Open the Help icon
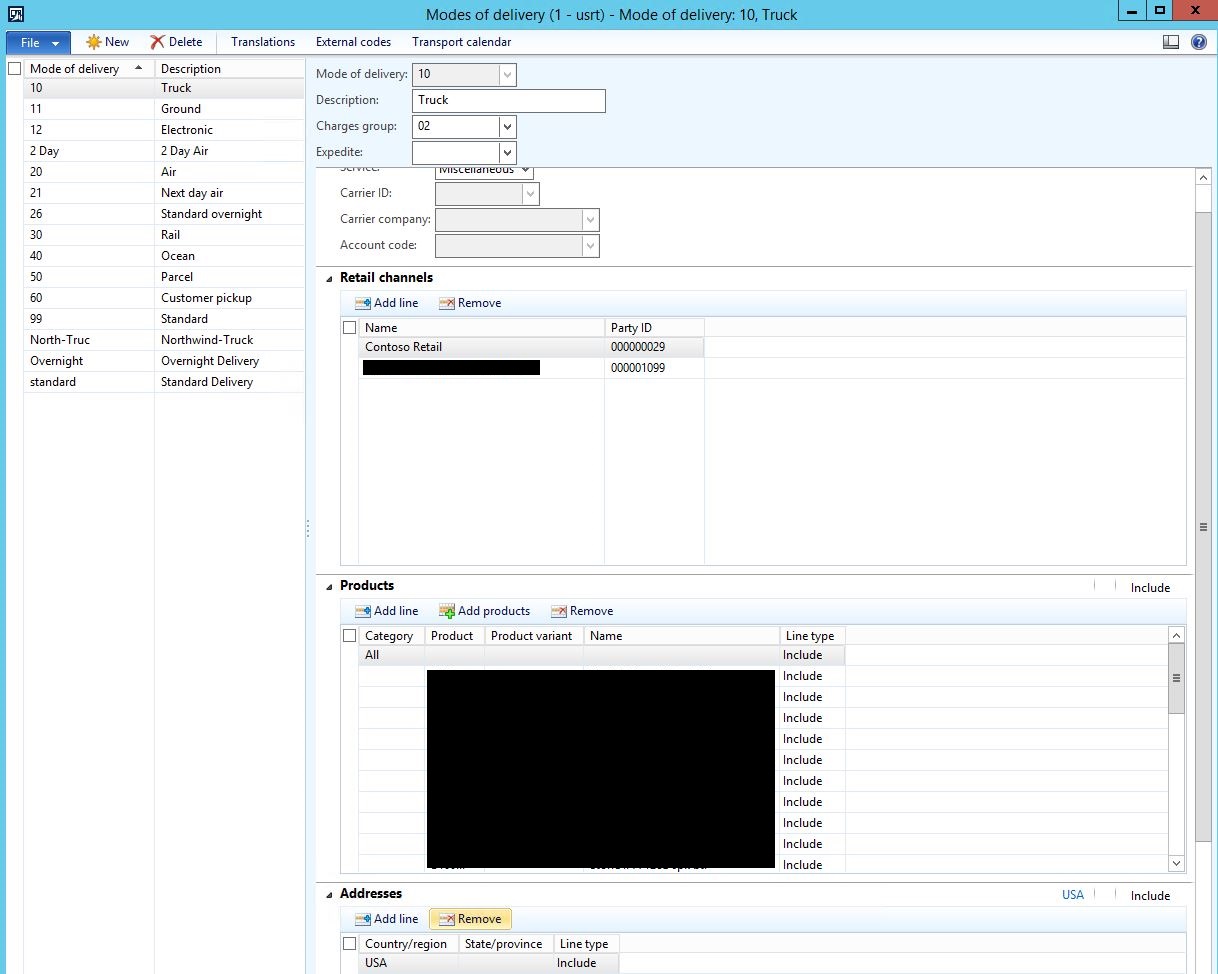Image resolution: width=1218 pixels, height=974 pixels. 1199,42
